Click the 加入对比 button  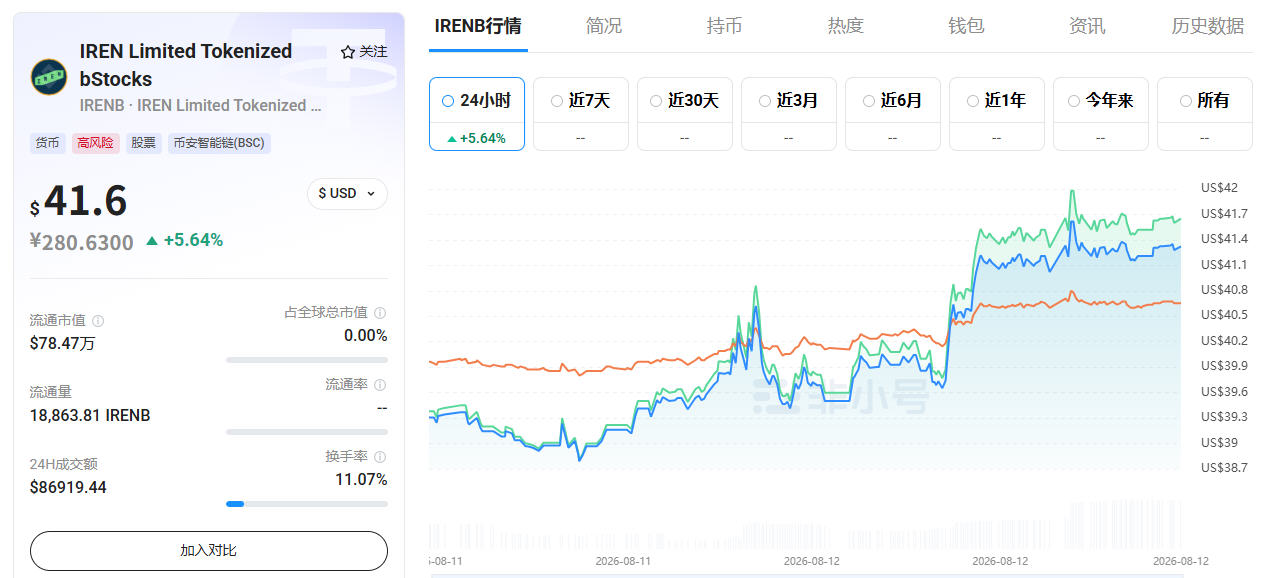209,550
